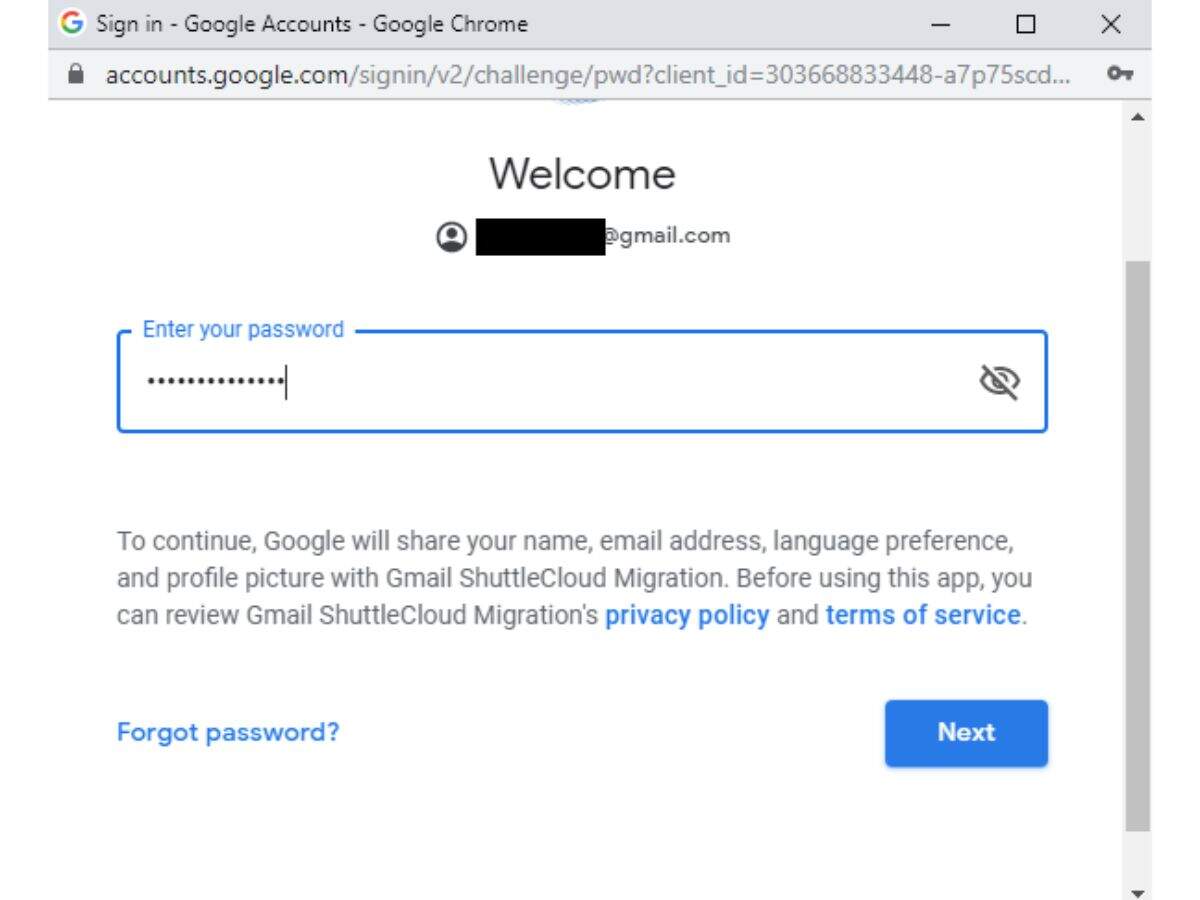Minimize the Chrome sign-in window
The image size is (1200, 900).
[941, 24]
